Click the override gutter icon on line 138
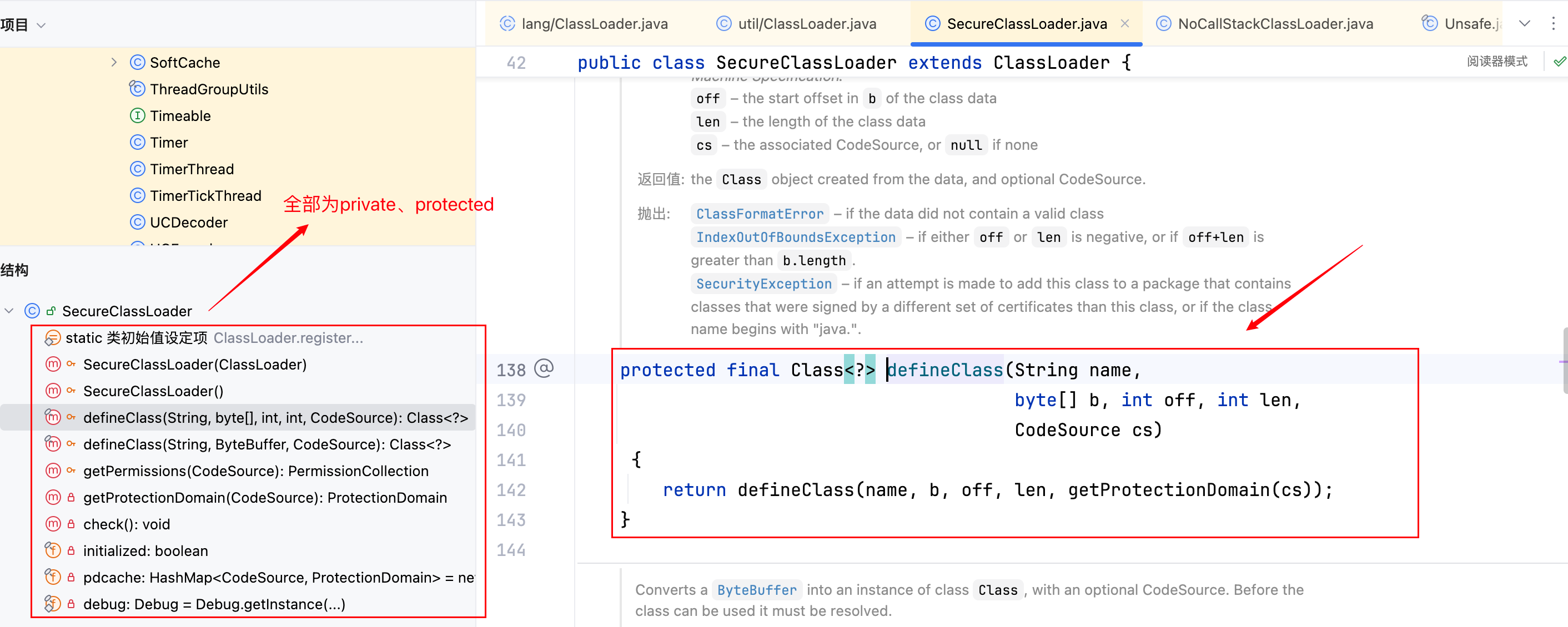The height and width of the screenshot is (627, 1568). (x=544, y=368)
